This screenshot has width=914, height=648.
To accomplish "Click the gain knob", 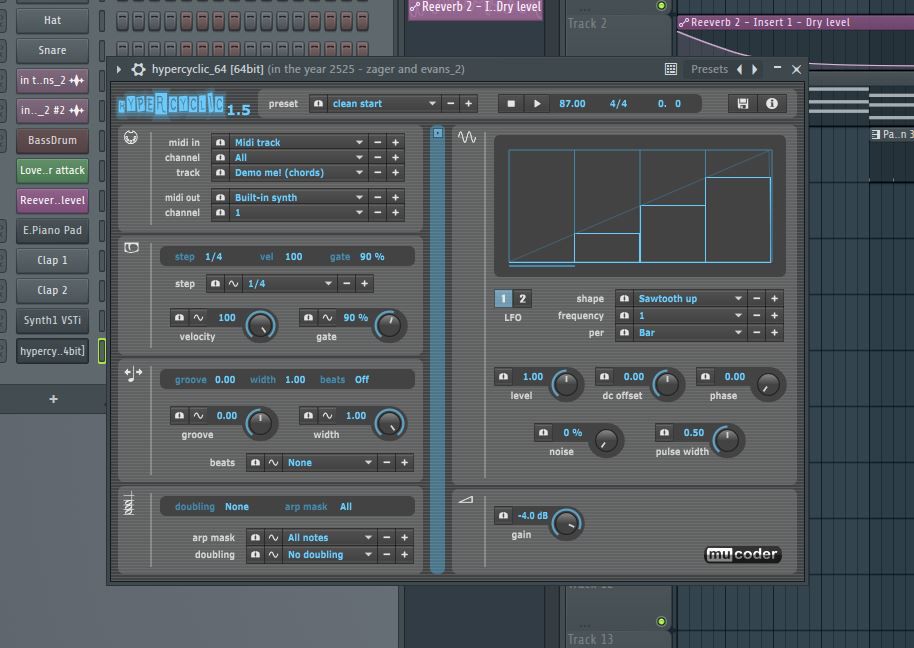I will [567, 523].
